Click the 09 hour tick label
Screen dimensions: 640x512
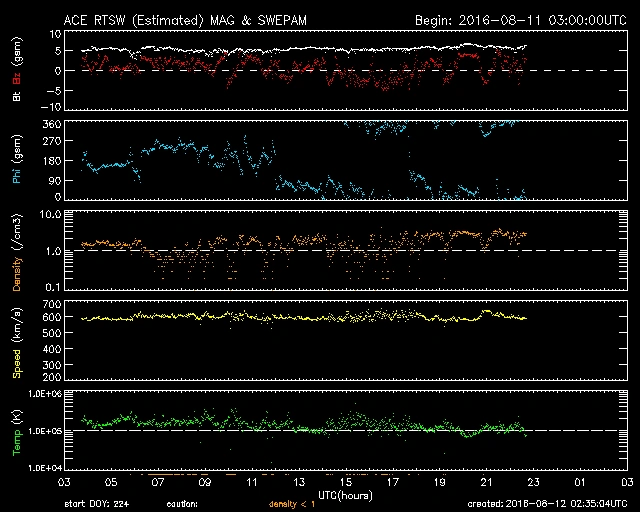click(205, 482)
